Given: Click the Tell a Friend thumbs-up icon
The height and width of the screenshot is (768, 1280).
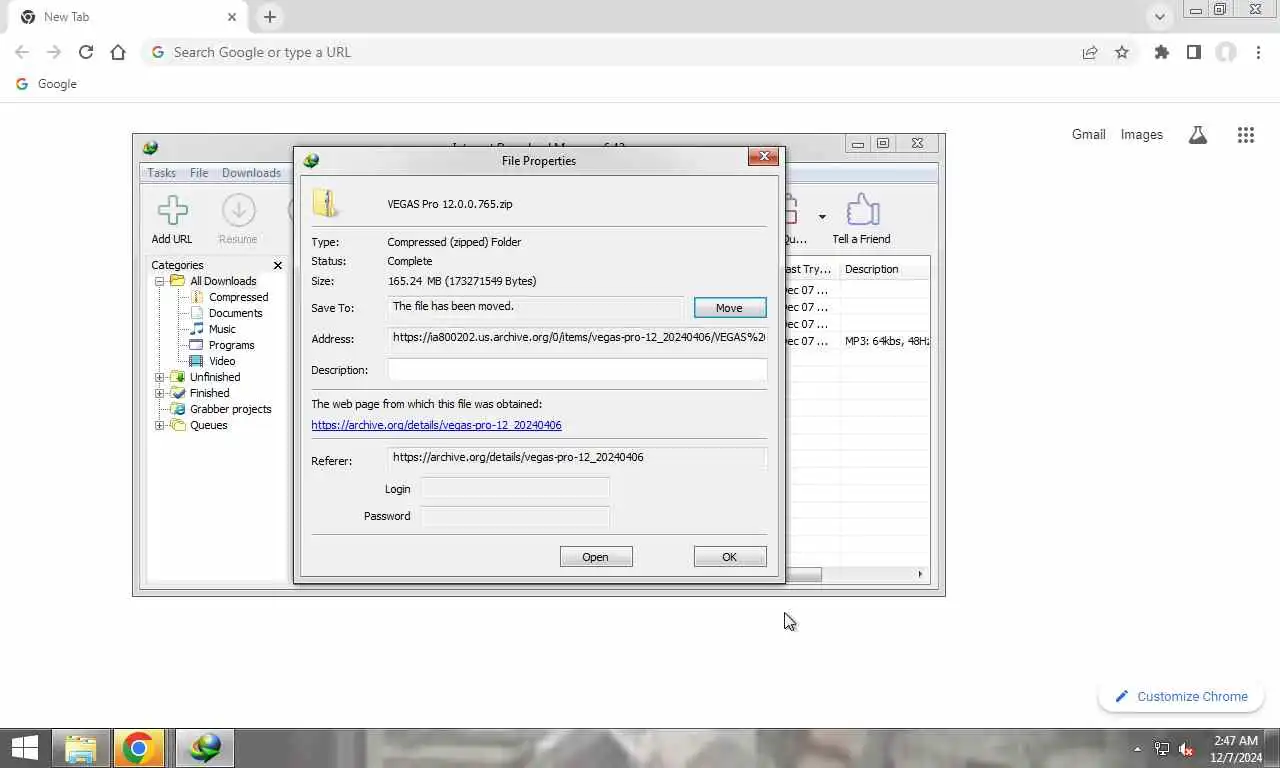Looking at the screenshot, I should pyautogui.click(x=862, y=211).
